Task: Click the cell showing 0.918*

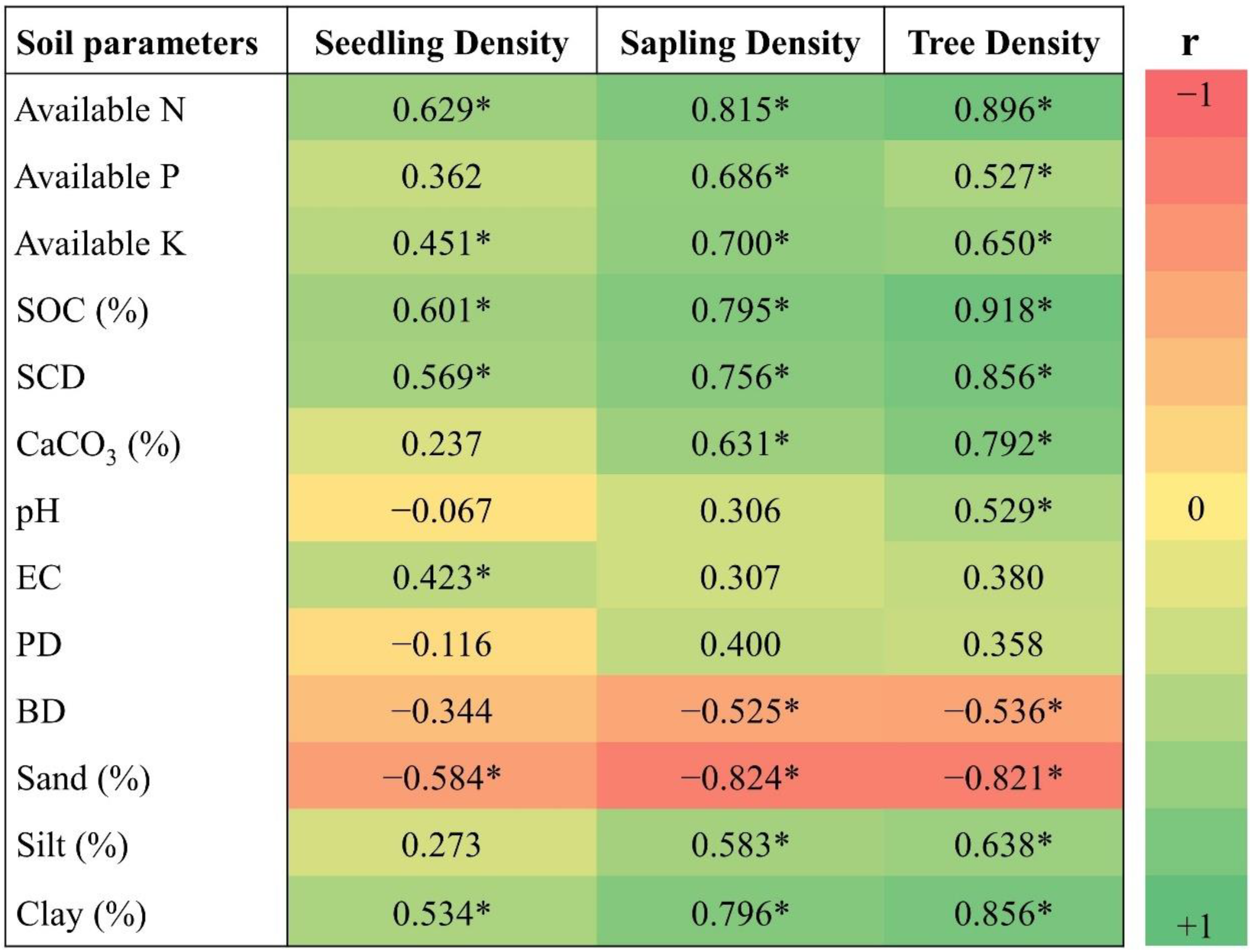Action: tap(1003, 310)
